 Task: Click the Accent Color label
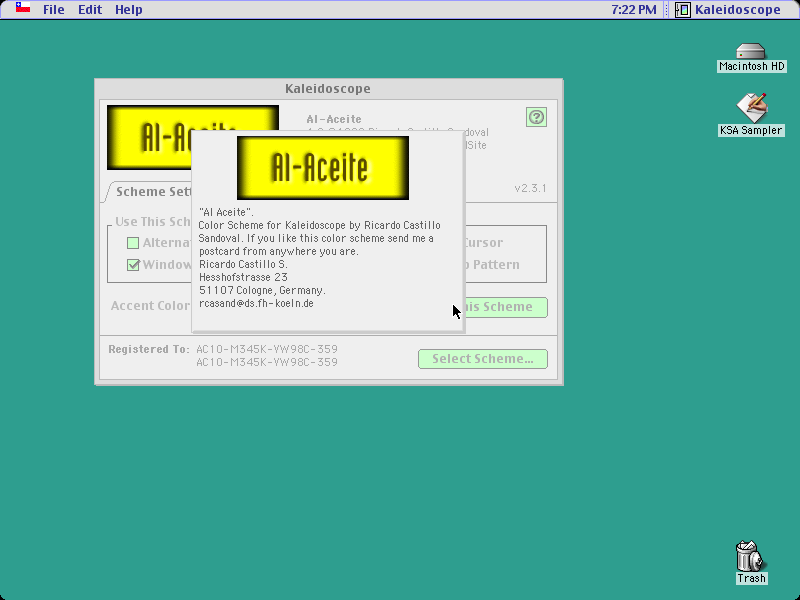(x=150, y=306)
